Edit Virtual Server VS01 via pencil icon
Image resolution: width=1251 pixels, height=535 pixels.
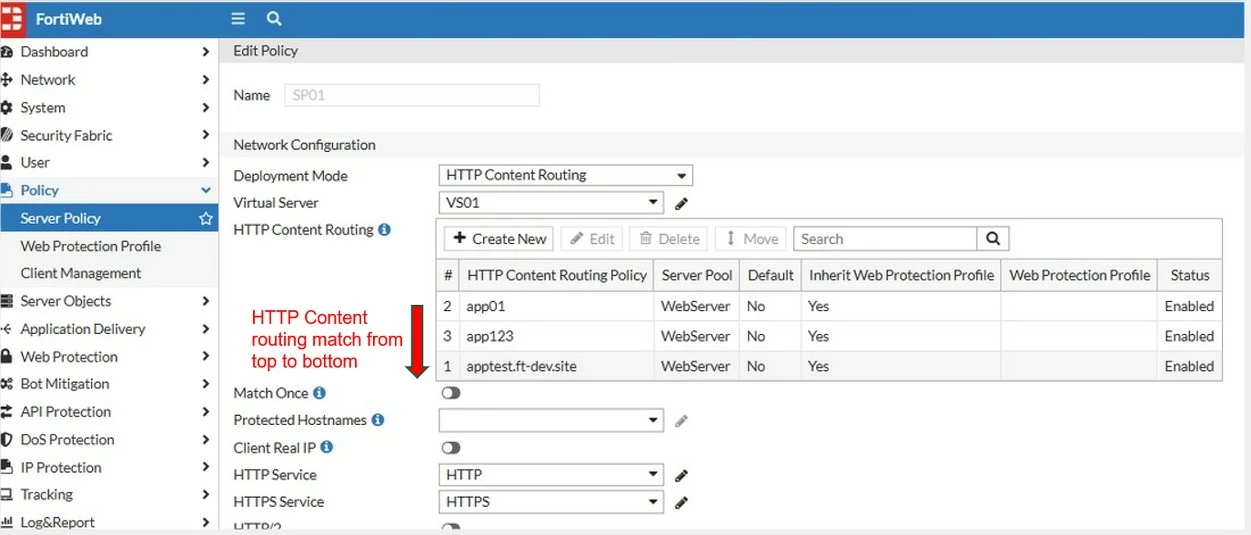coord(681,203)
